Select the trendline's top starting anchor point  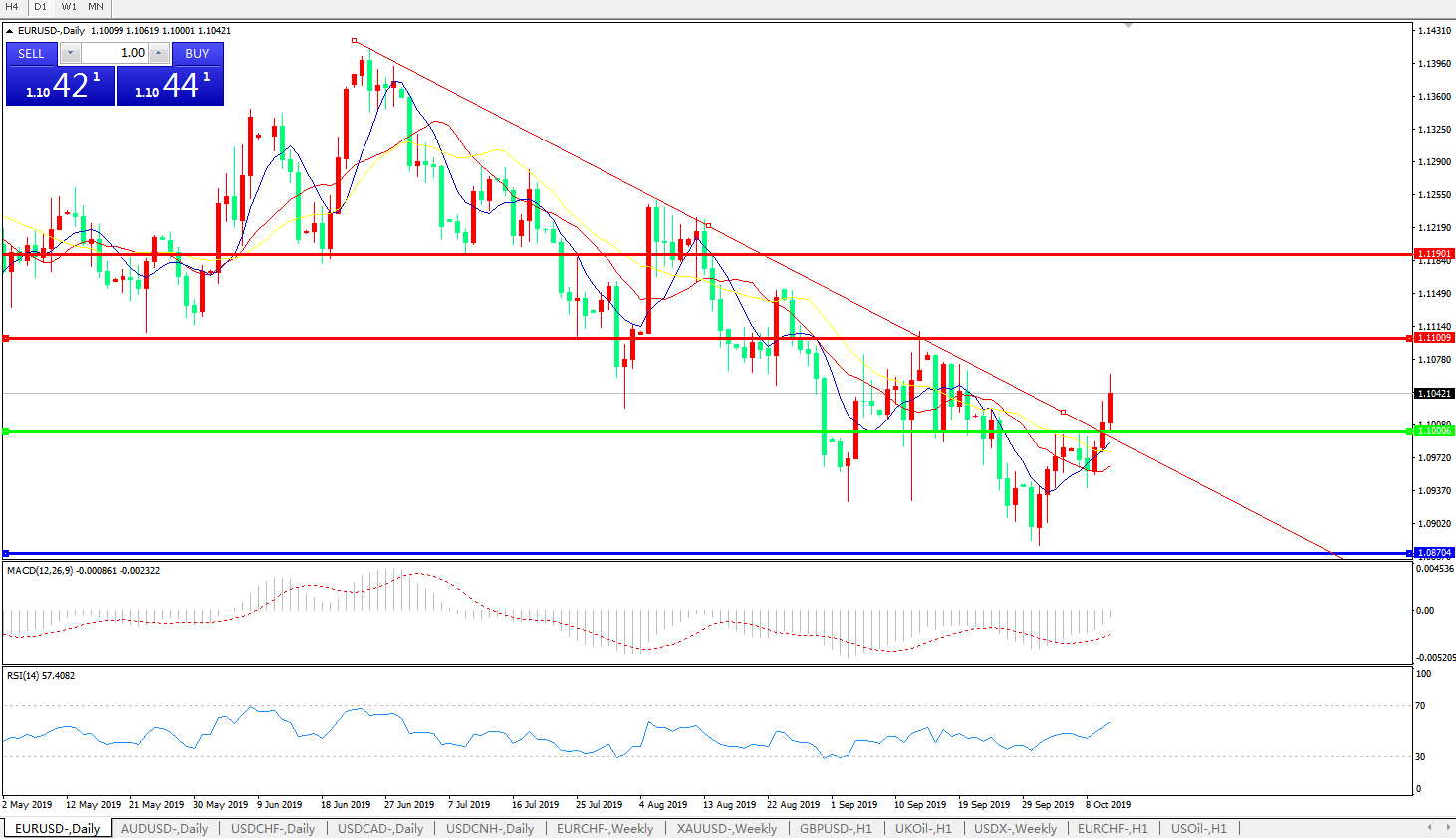click(x=355, y=41)
